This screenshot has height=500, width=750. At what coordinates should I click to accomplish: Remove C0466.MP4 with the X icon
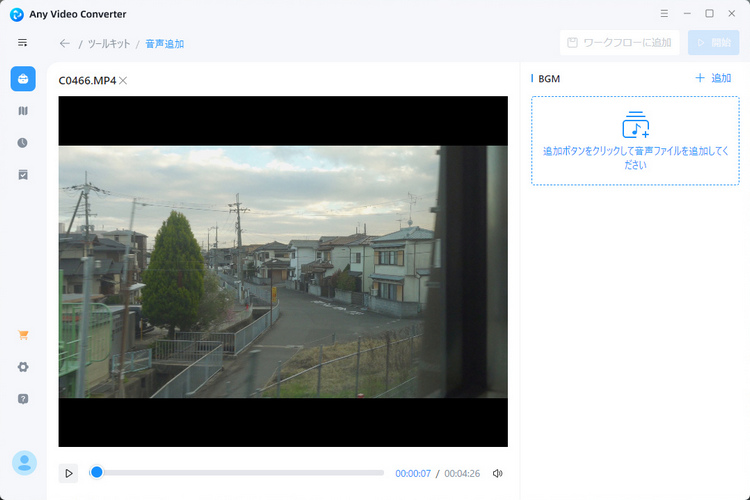pos(123,80)
